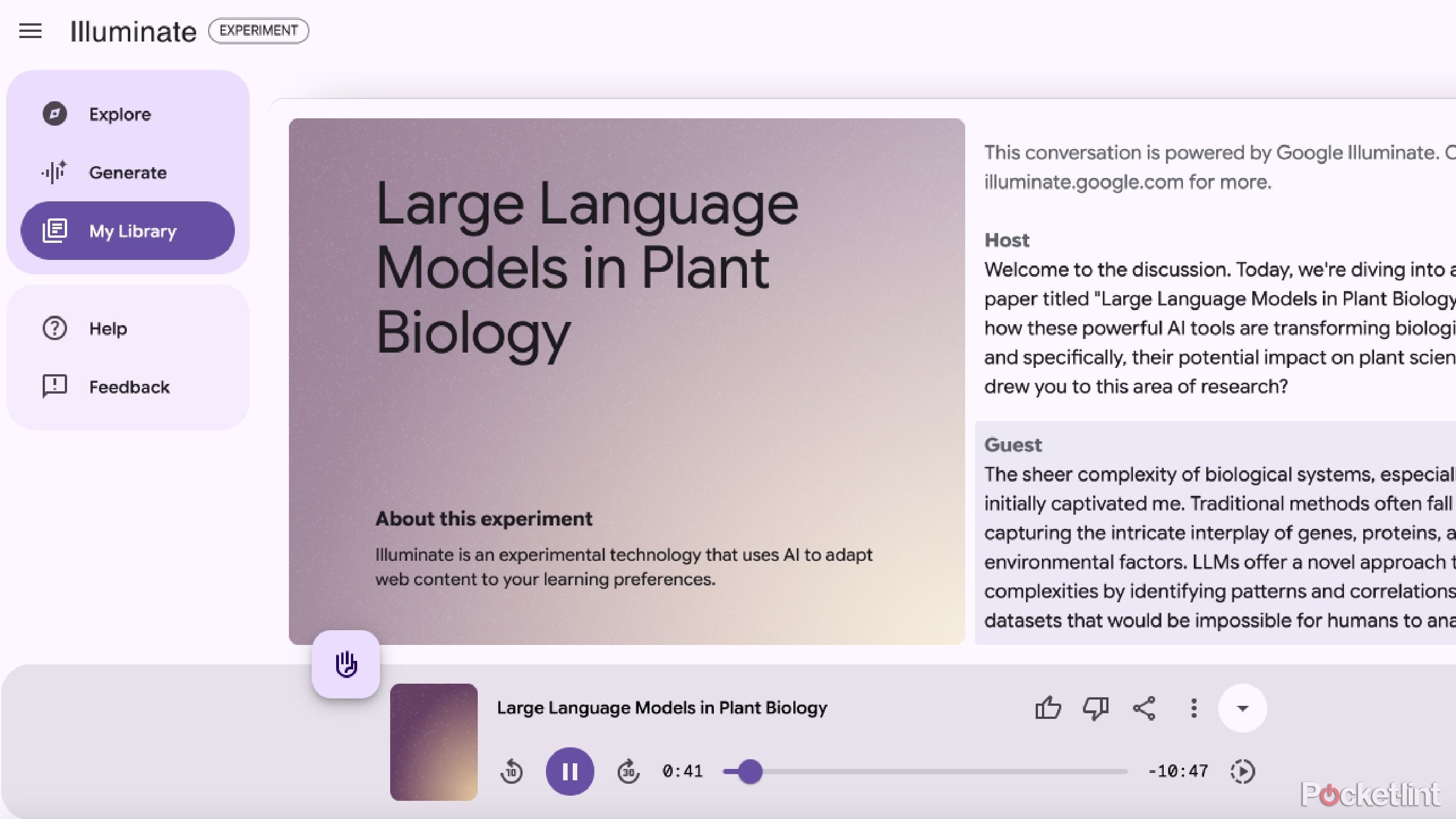This screenshot has height=819, width=1456.
Task: Click the player title Large Language Models in Plant Biology
Action: coord(662,708)
